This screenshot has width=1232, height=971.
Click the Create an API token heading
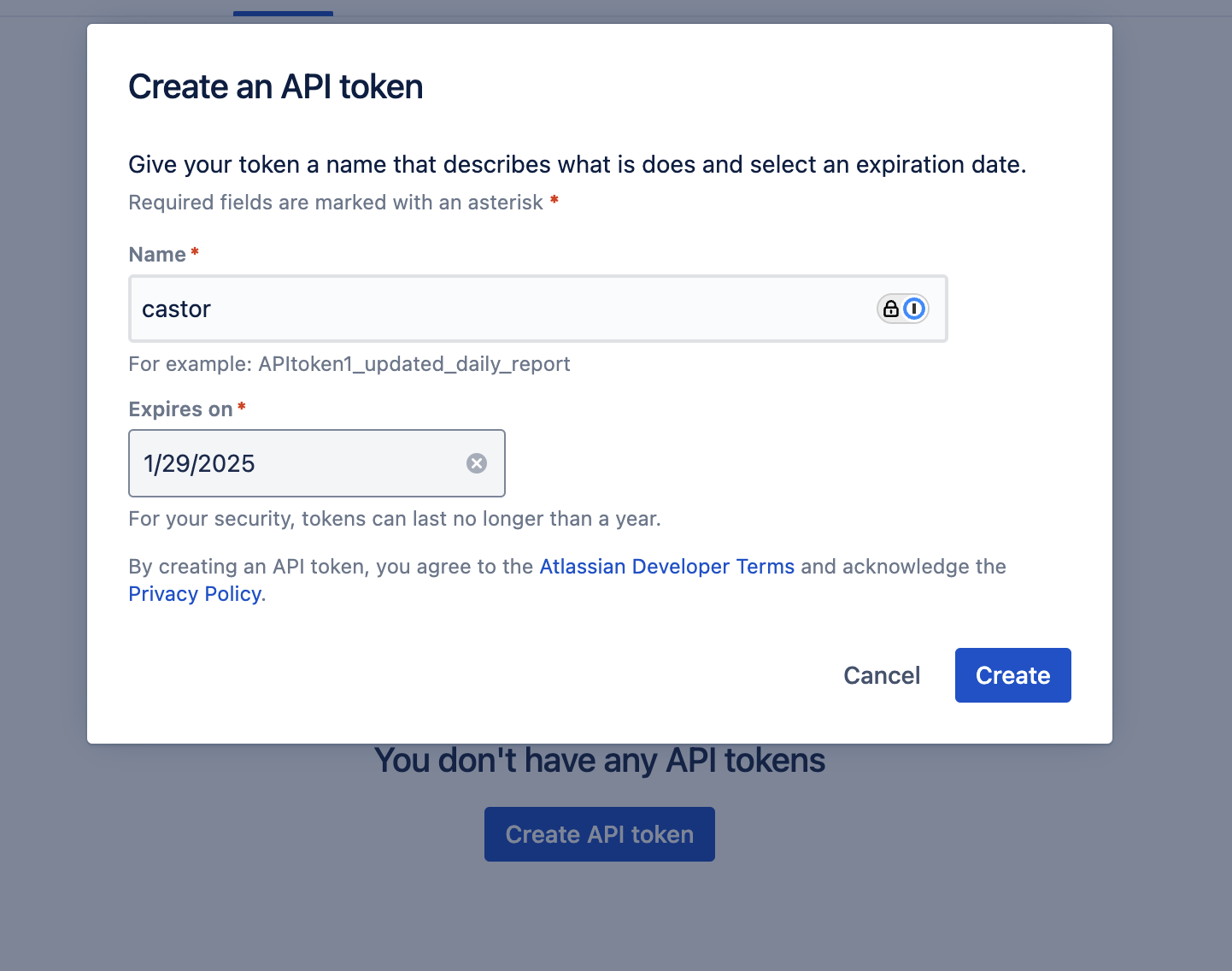tap(275, 87)
